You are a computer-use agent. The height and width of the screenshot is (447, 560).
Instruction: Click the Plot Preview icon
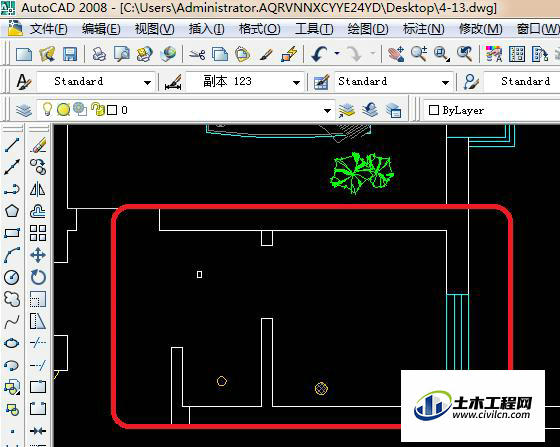coord(122,55)
